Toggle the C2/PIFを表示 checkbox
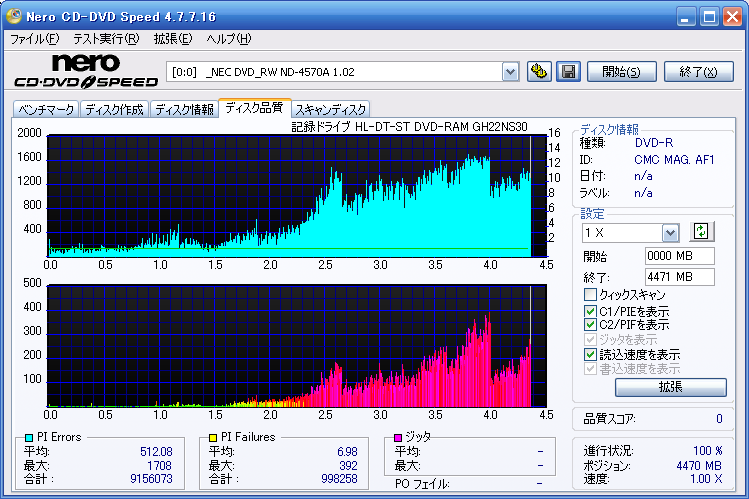Viewport: 749px width, 499px height. pyautogui.click(x=590, y=325)
